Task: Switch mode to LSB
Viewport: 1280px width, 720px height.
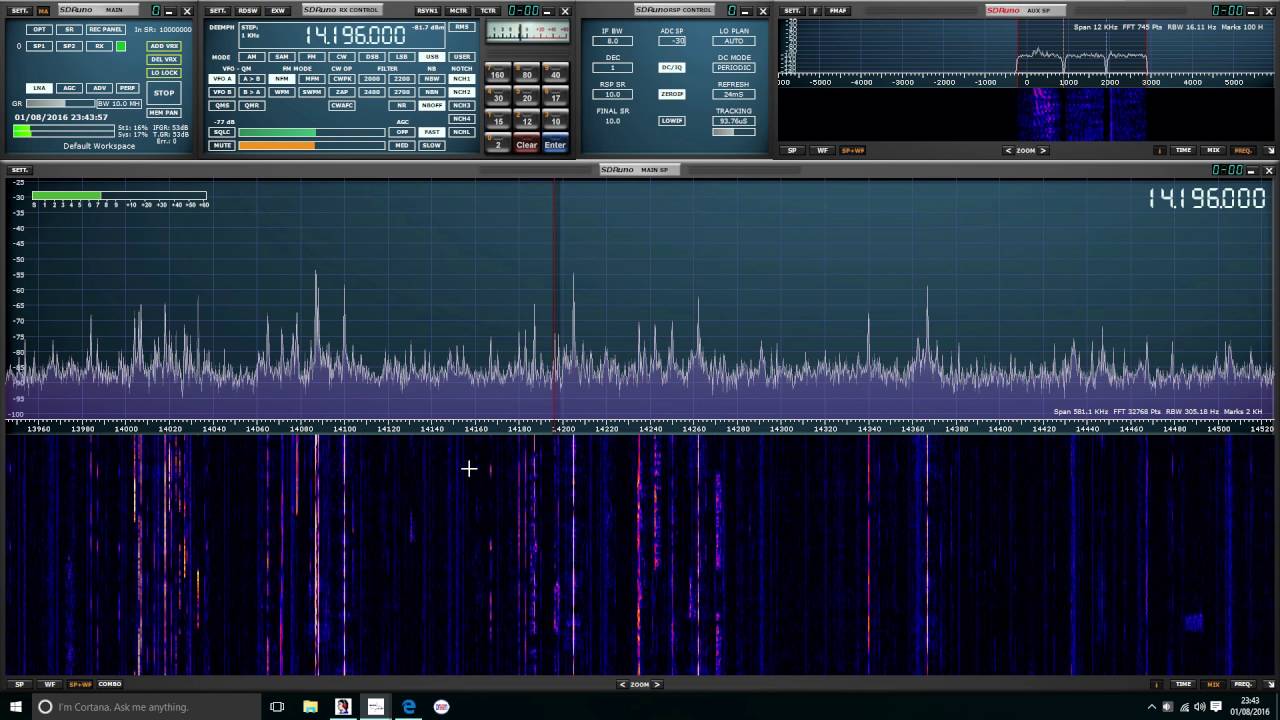Action: click(x=401, y=57)
